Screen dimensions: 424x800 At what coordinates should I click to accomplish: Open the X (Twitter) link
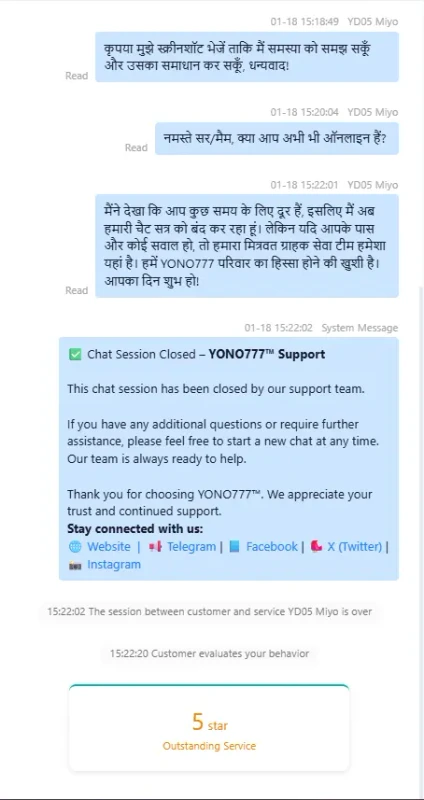tap(355, 546)
